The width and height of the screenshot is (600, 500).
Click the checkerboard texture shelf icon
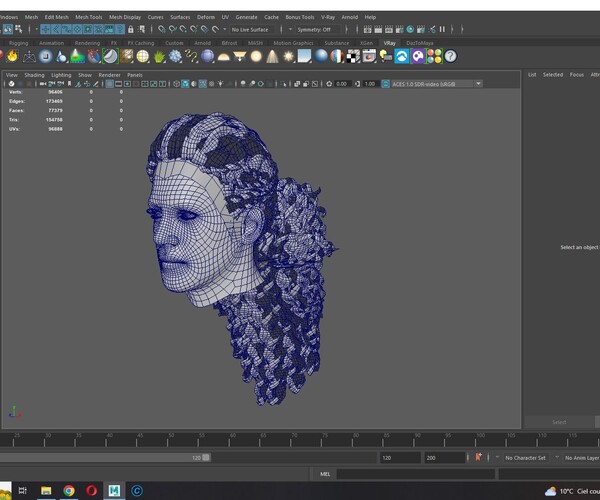353,57
